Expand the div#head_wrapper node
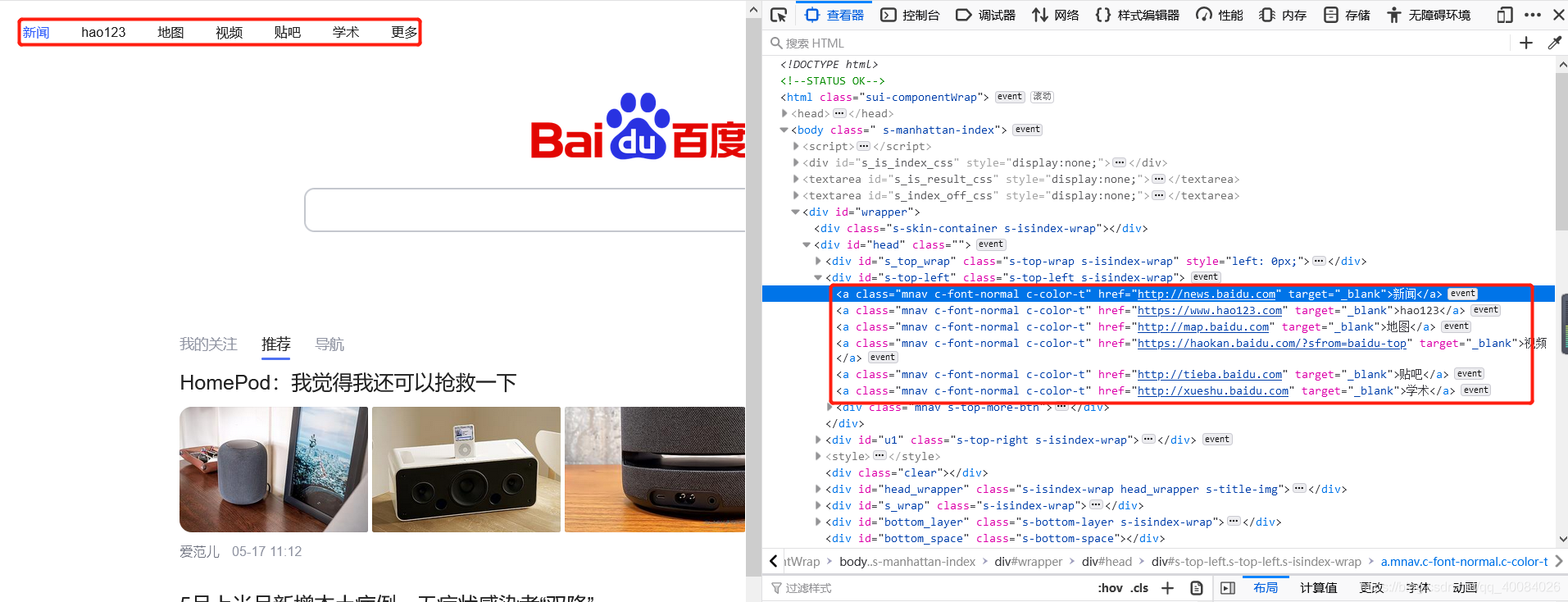This screenshot has width=1568, height=602. [818, 489]
